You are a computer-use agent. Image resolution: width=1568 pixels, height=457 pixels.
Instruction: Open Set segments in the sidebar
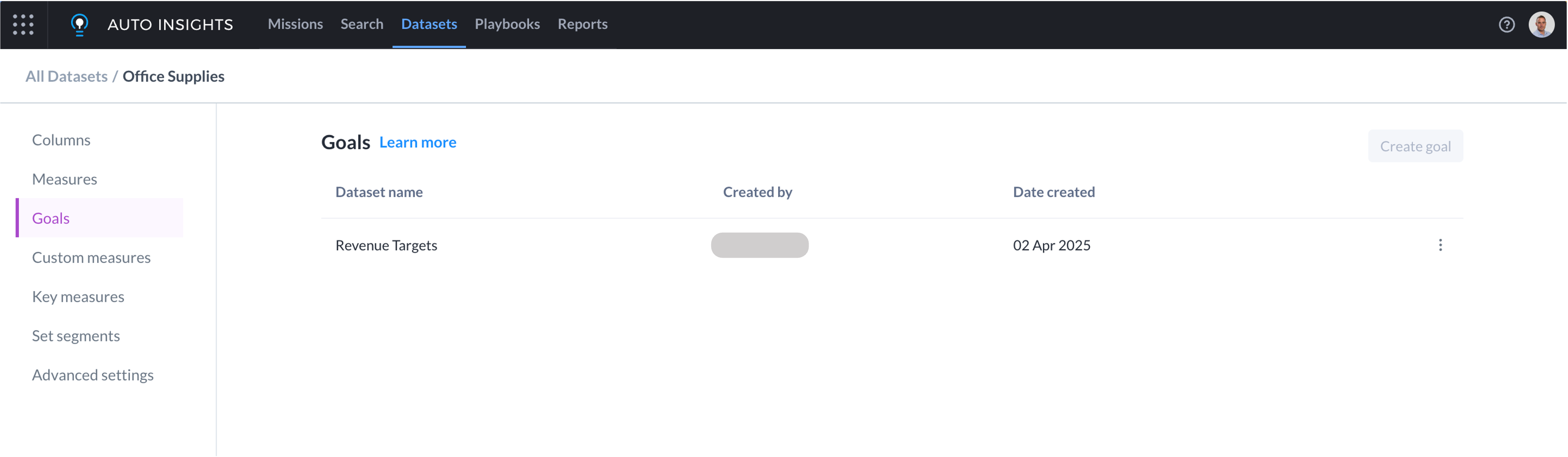76,336
